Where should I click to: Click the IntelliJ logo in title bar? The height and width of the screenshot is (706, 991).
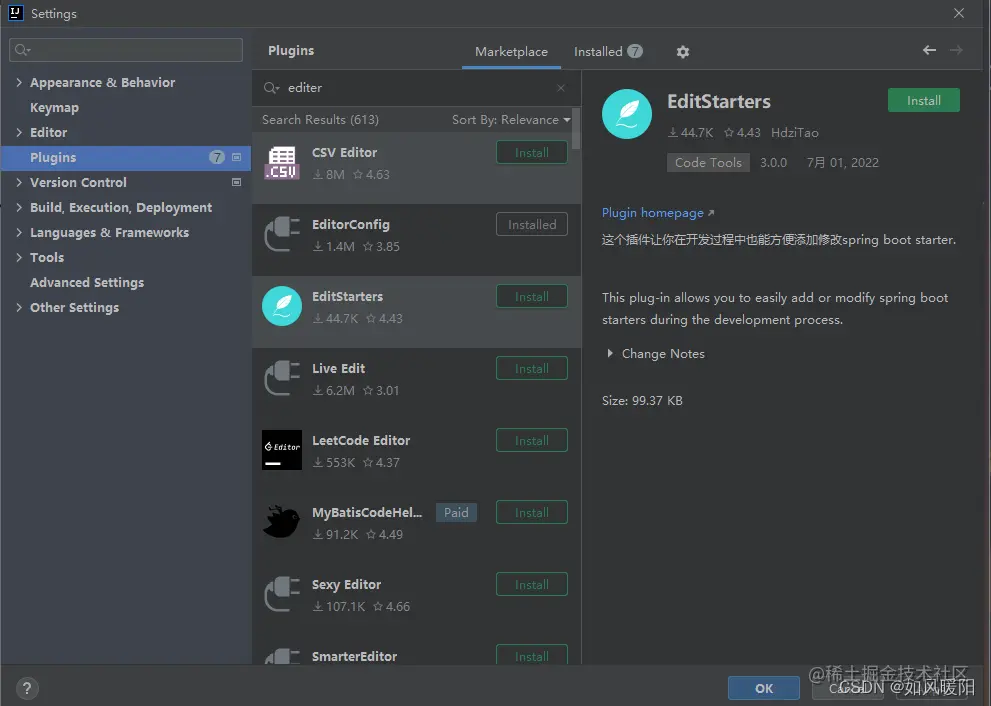coord(16,13)
